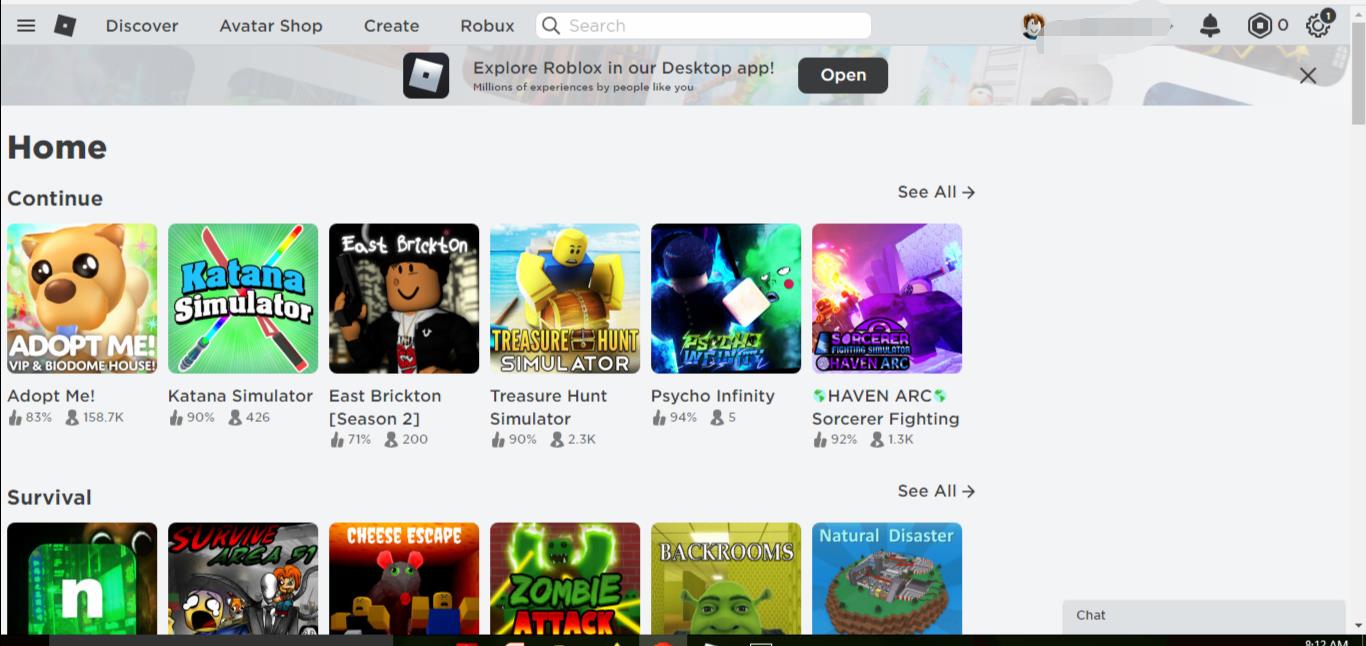1366x646 pixels.
Task: Select the Zombie Attack game thumbnail
Action: pos(565,578)
